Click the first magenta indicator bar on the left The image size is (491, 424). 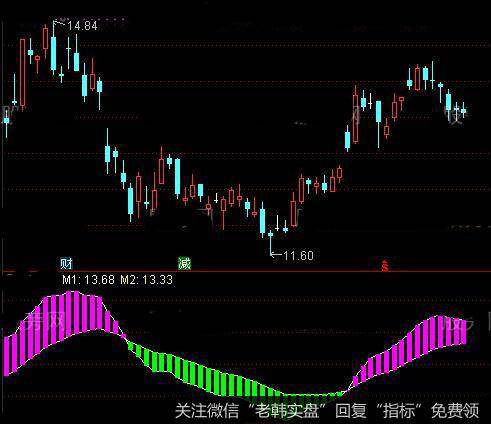tap(7, 356)
